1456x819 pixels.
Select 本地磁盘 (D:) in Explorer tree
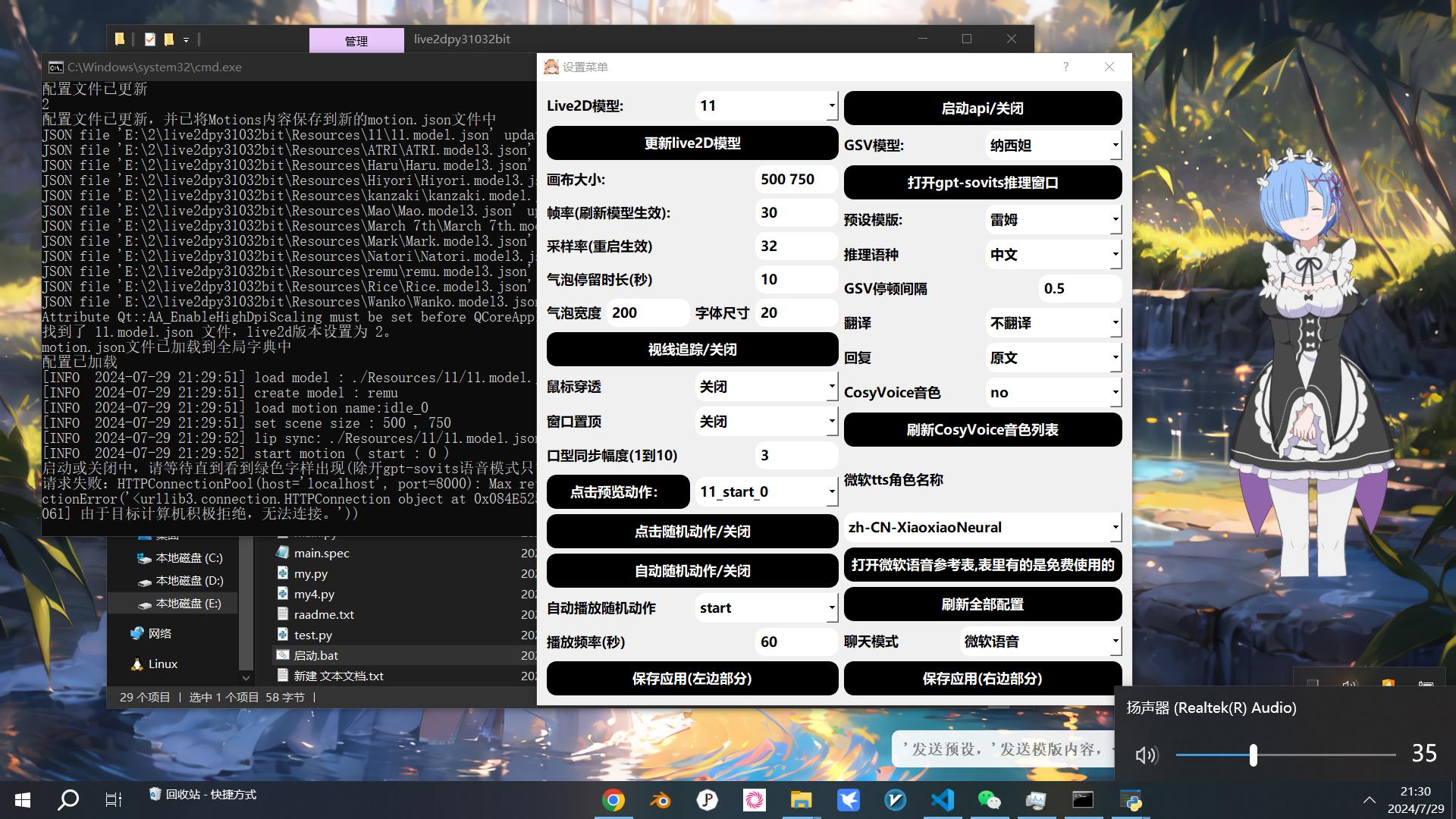180,581
